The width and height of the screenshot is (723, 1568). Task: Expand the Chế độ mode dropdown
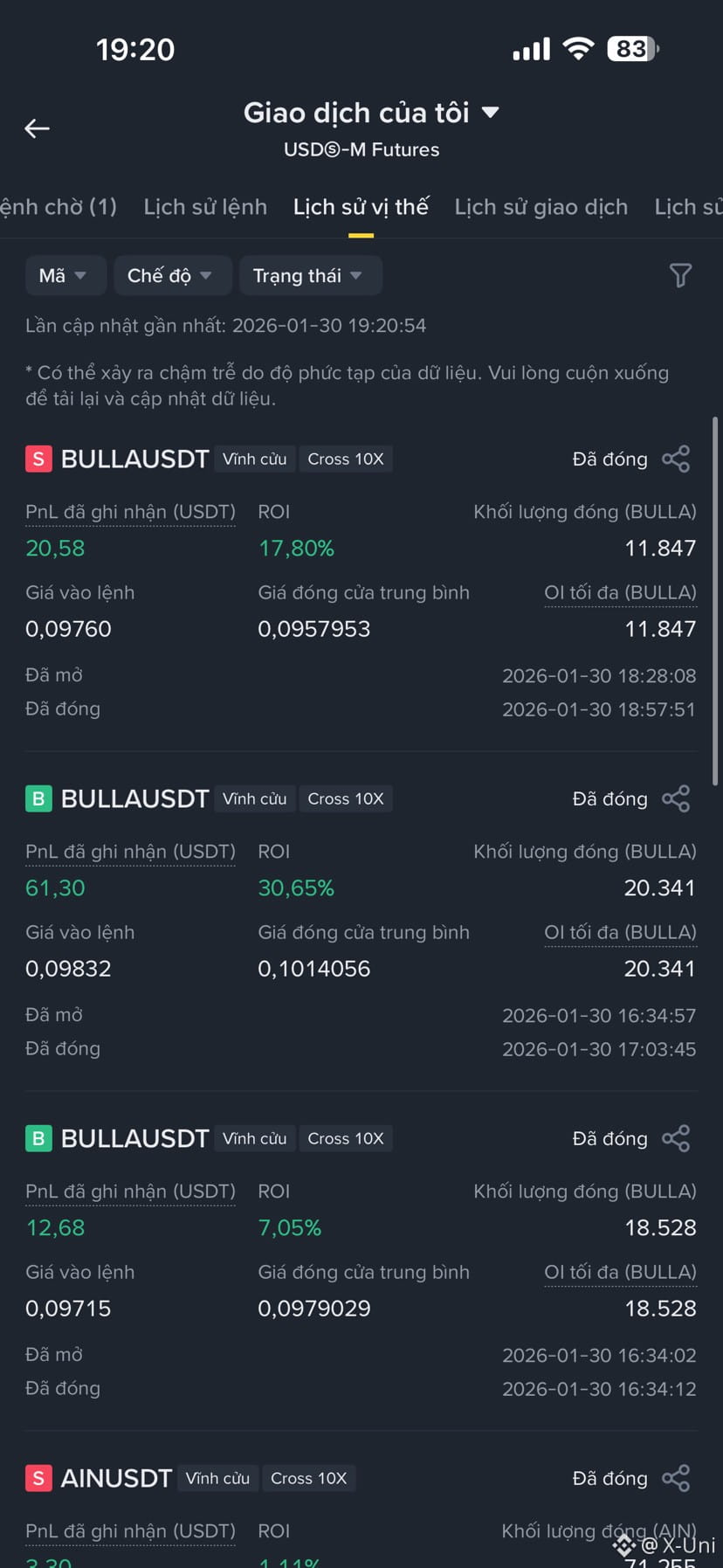point(172,276)
